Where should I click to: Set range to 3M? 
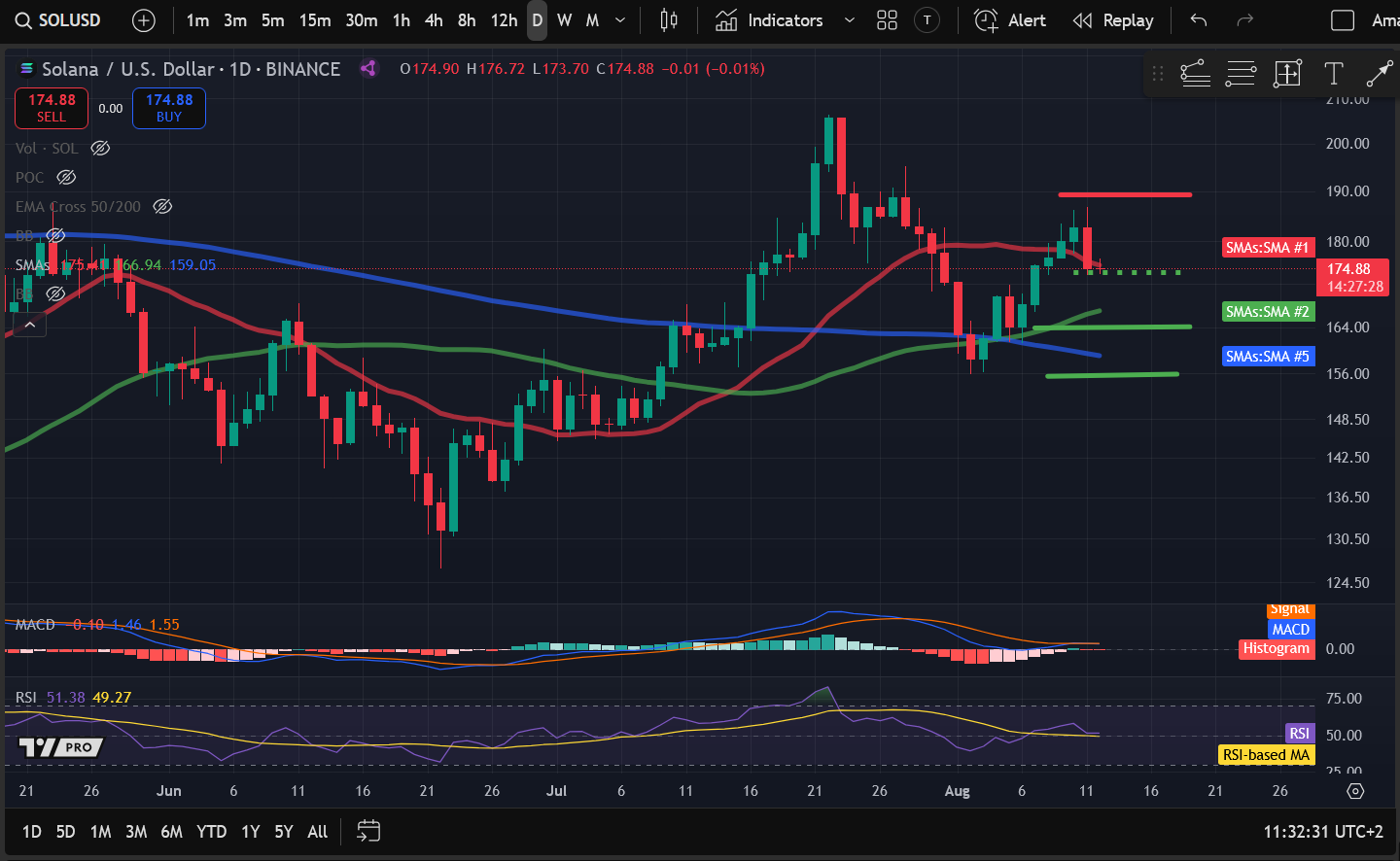click(x=136, y=832)
